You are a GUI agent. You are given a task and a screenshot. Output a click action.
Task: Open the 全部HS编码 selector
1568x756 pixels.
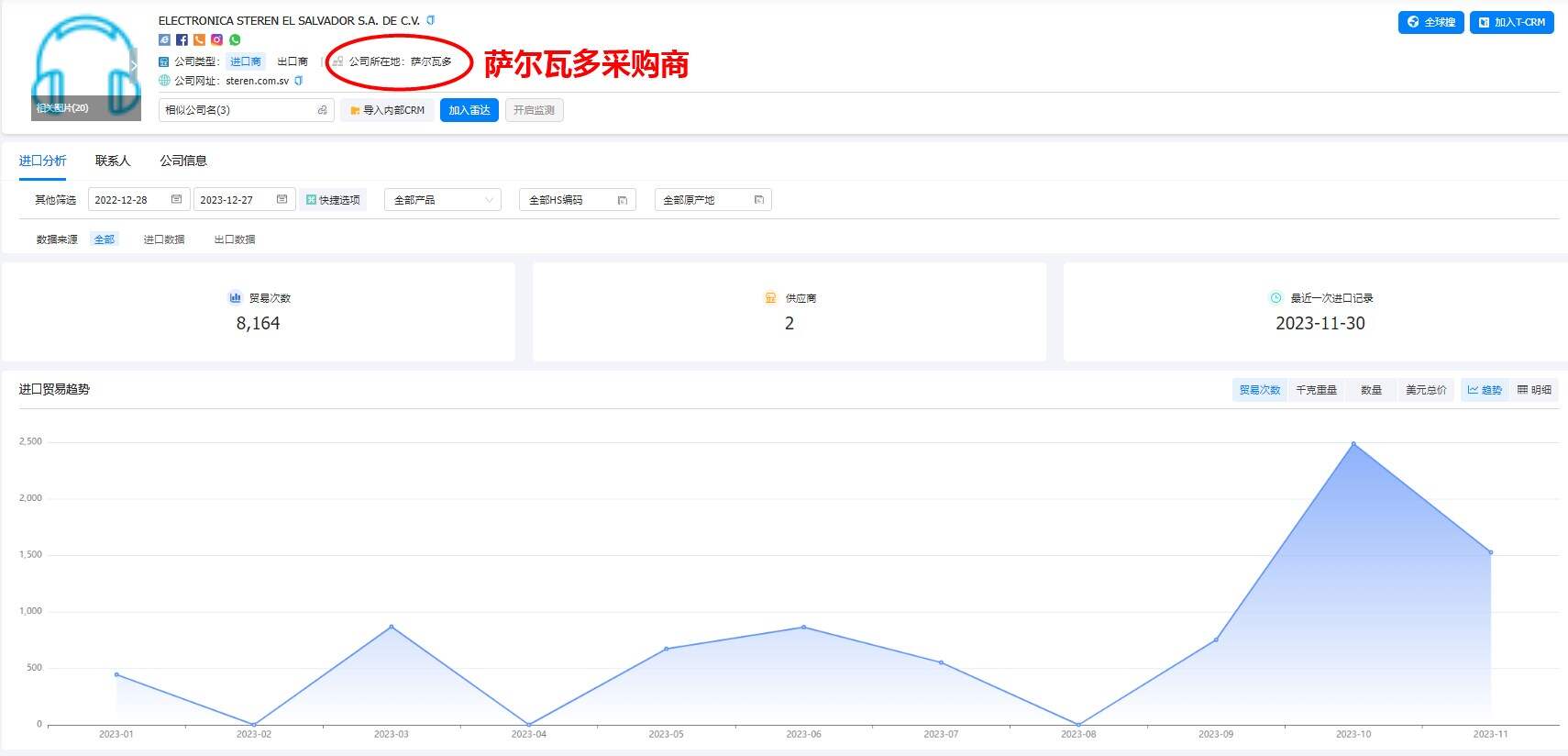(578, 200)
